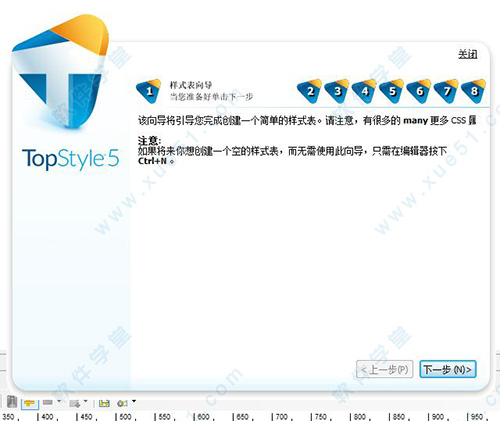500x421 pixels.
Task: Go to wizard step 1
Action: [149, 91]
